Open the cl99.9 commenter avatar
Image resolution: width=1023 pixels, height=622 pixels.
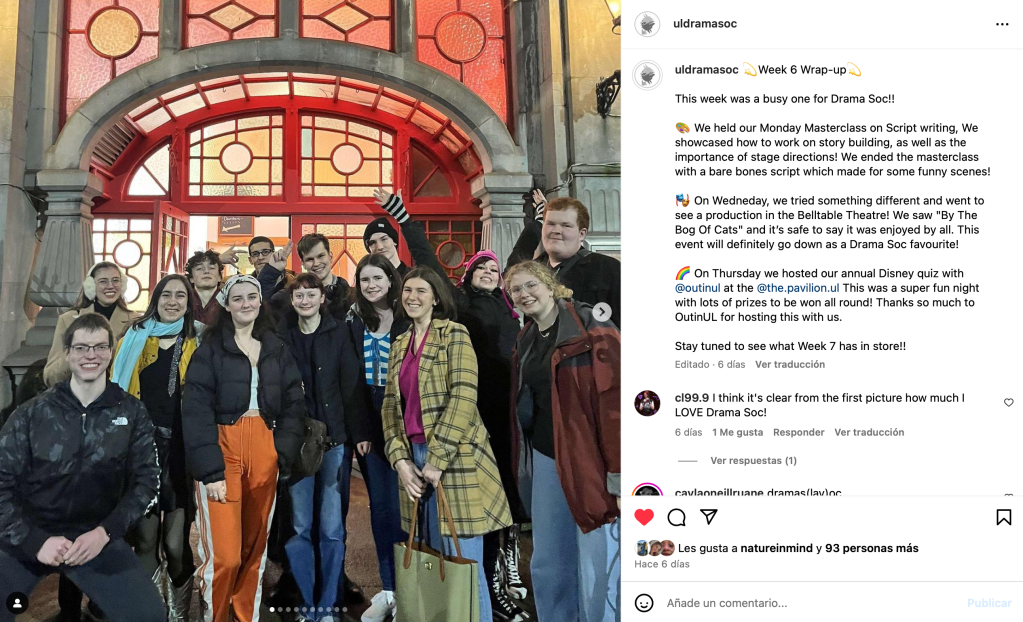click(647, 403)
